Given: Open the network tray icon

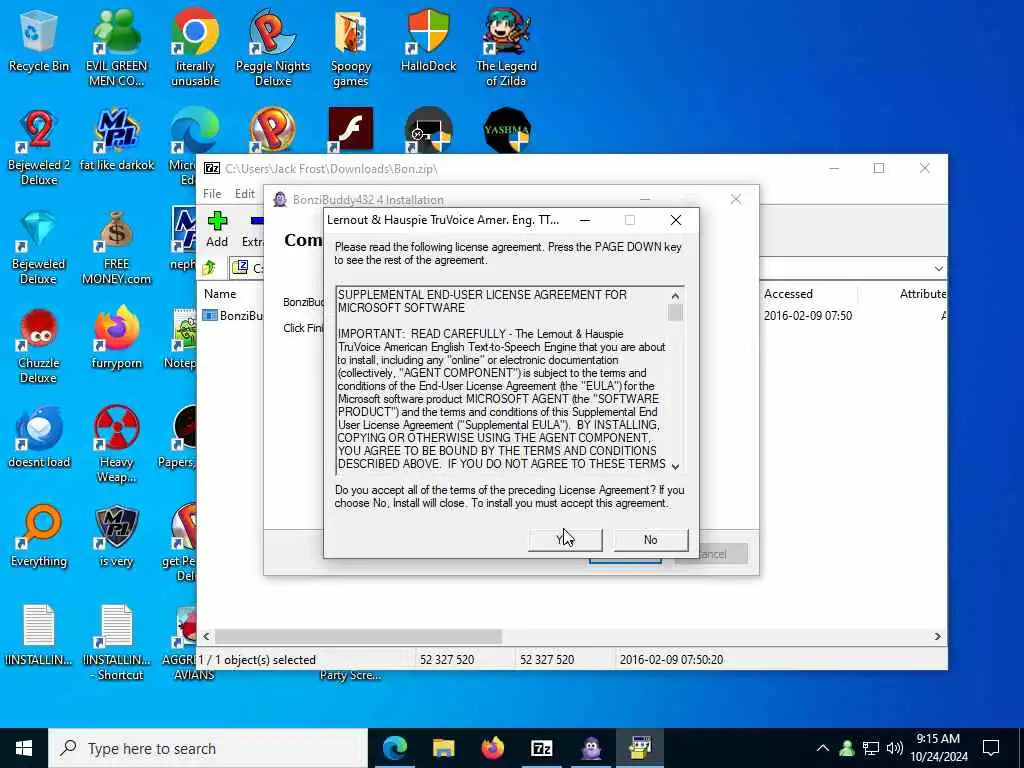Looking at the screenshot, I should pyautogui.click(x=871, y=748).
